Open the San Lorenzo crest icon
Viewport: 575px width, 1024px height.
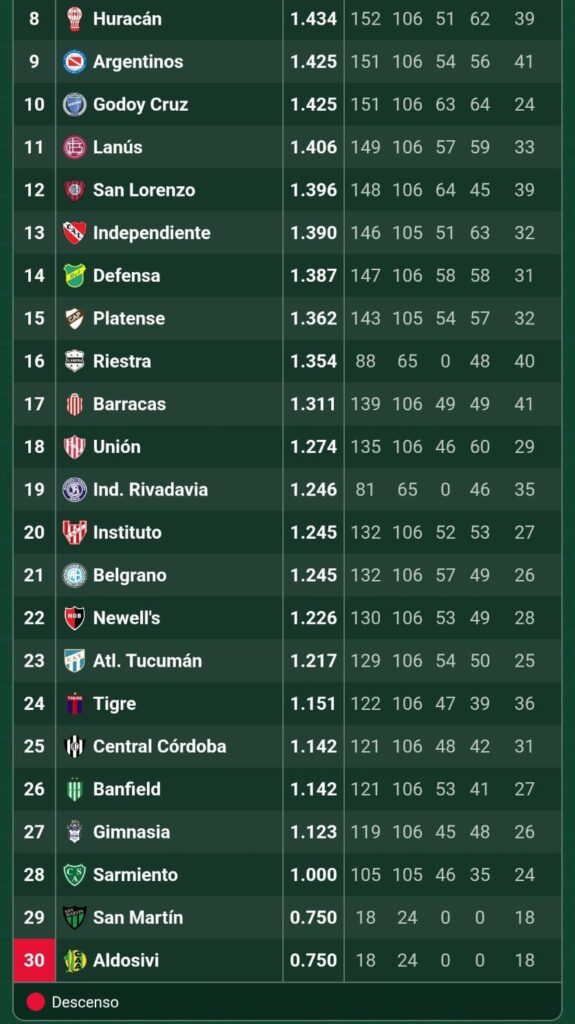pyautogui.click(x=74, y=190)
